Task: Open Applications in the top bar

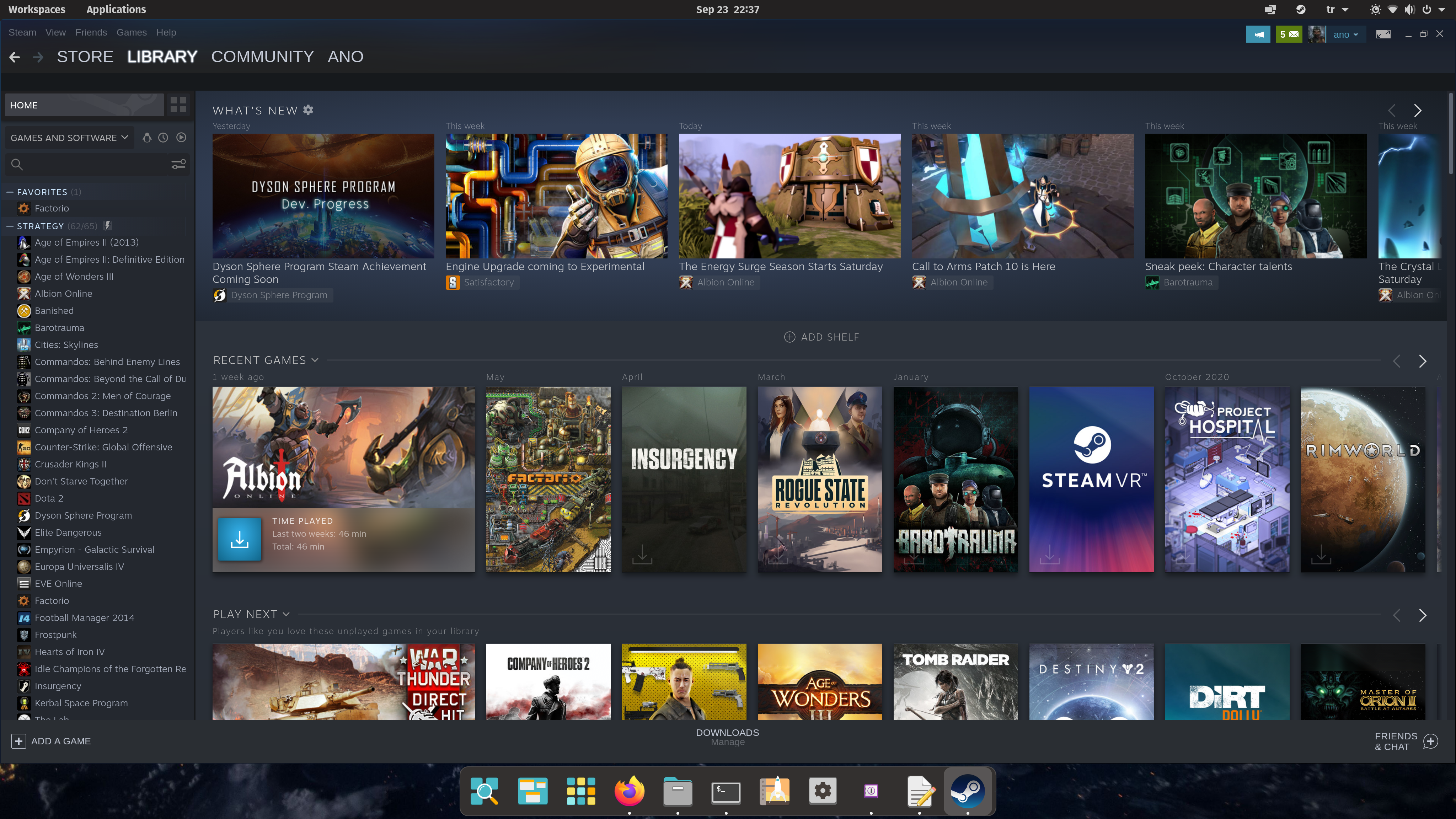Action: click(x=116, y=10)
